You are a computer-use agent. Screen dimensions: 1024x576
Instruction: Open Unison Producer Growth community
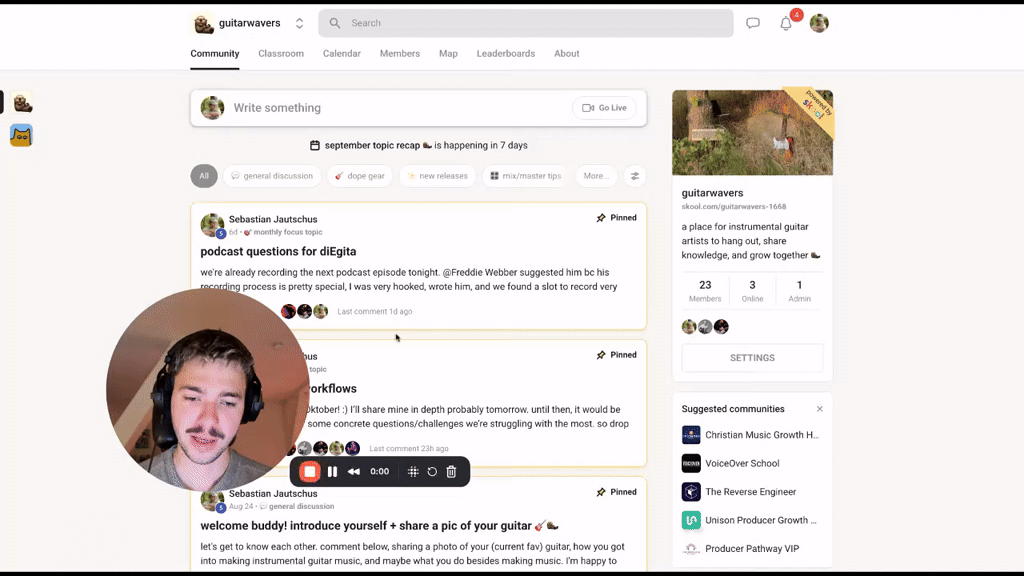tap(750, 520)
